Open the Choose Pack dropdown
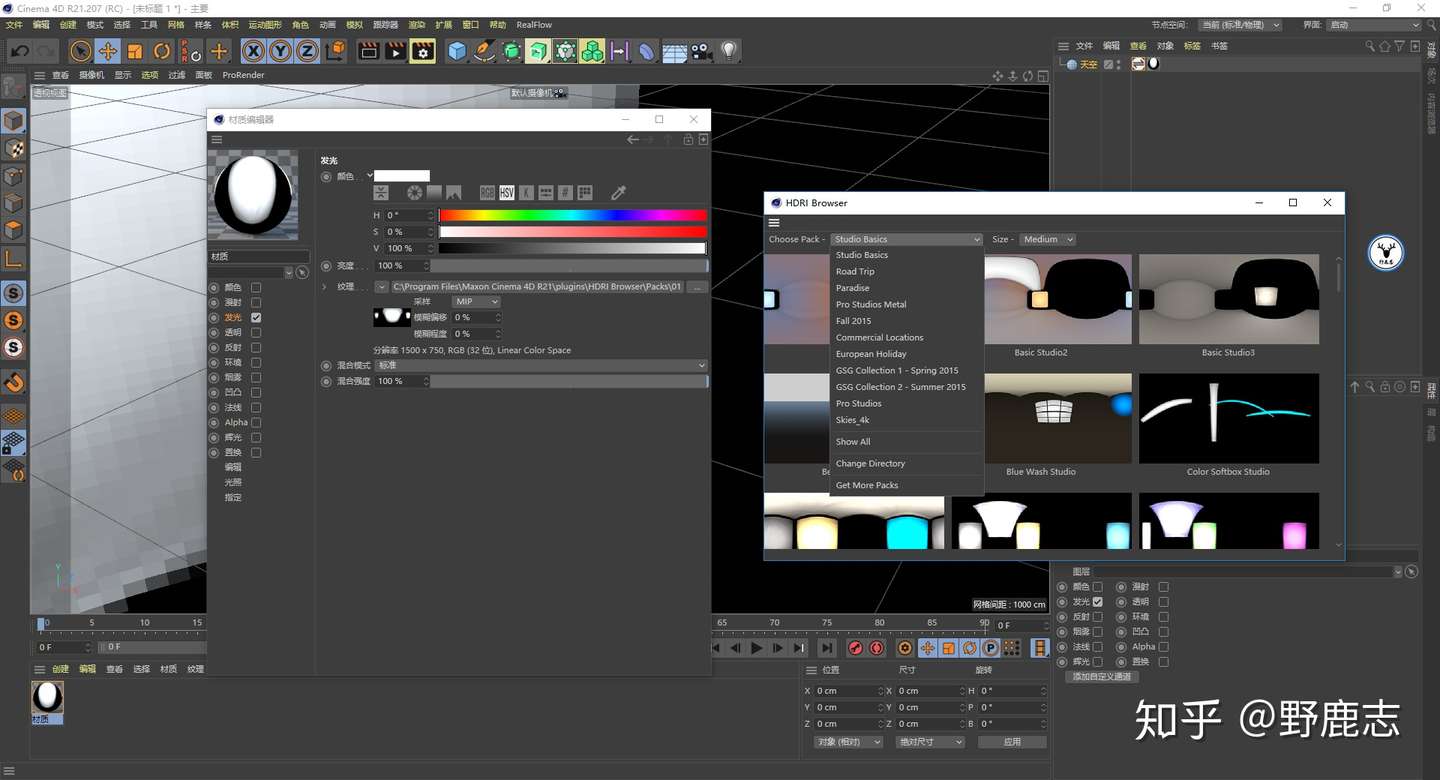 (x=907, y=239)
